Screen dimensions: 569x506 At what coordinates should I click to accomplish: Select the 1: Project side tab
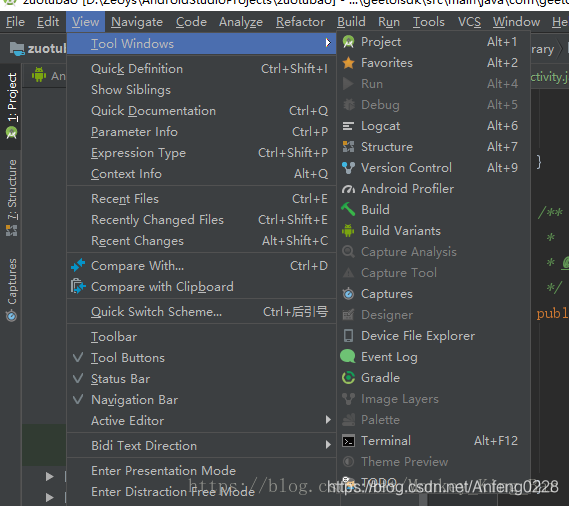tap(11, 106)
